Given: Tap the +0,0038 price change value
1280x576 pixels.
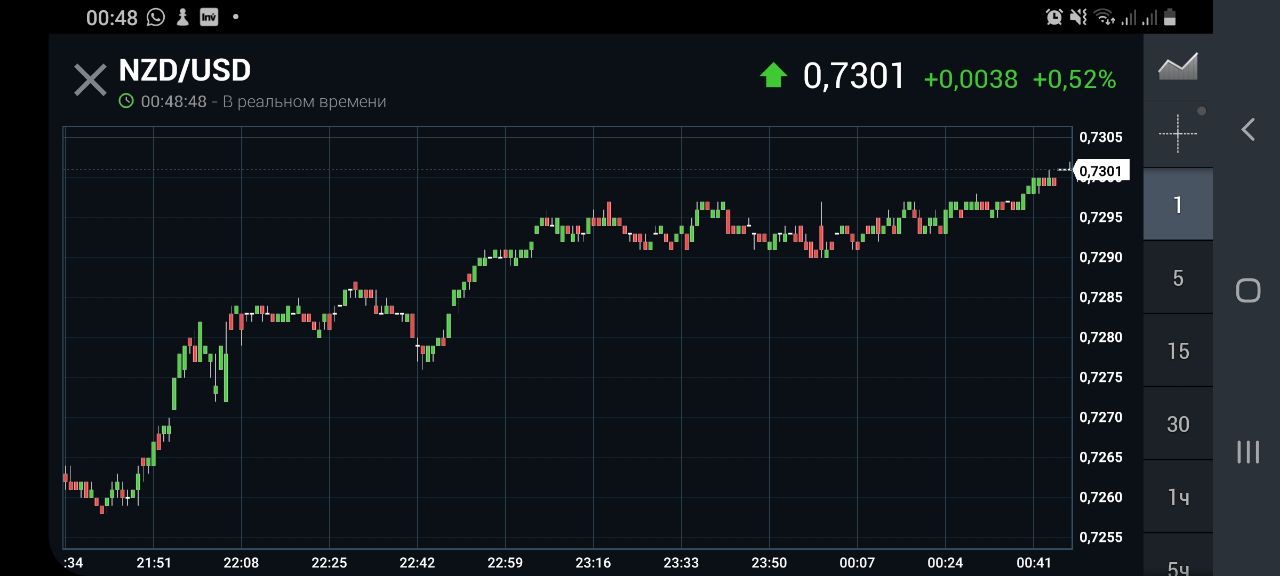Looking at the screenshot, I should tap(970, 79).
